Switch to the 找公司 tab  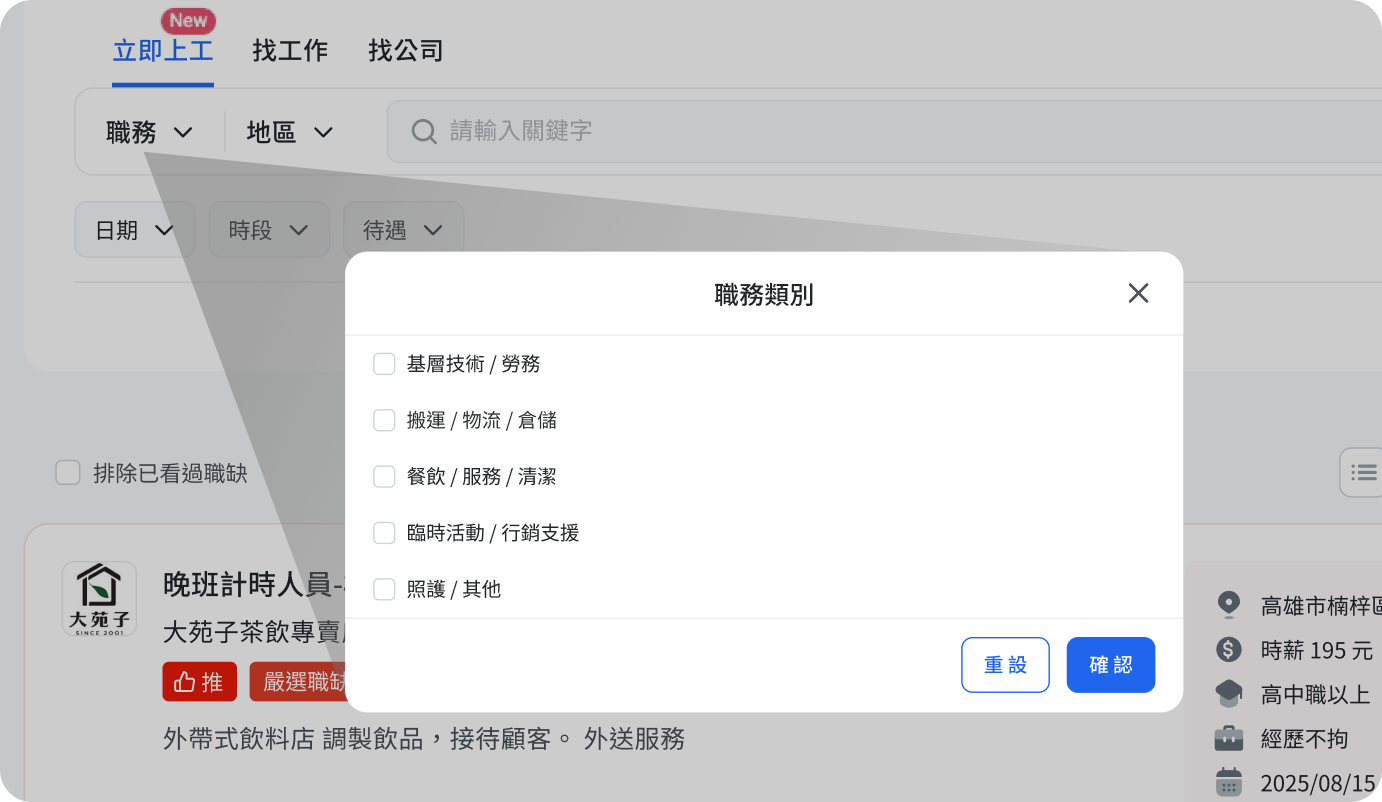click(405, 50)
